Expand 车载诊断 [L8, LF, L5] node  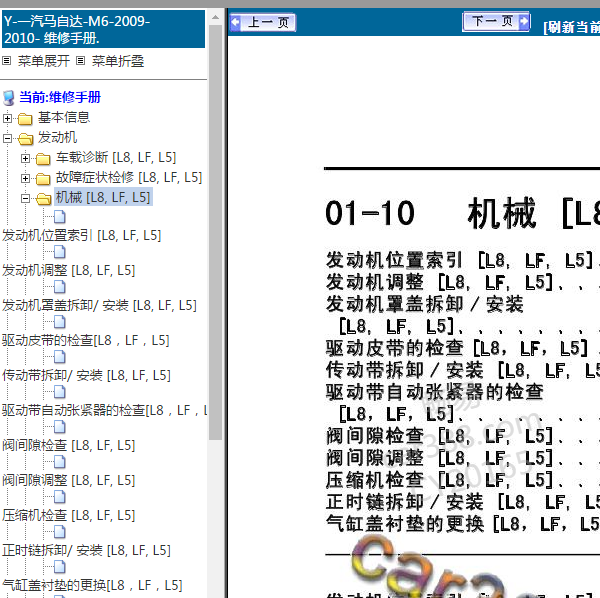[x=25, y=158]
